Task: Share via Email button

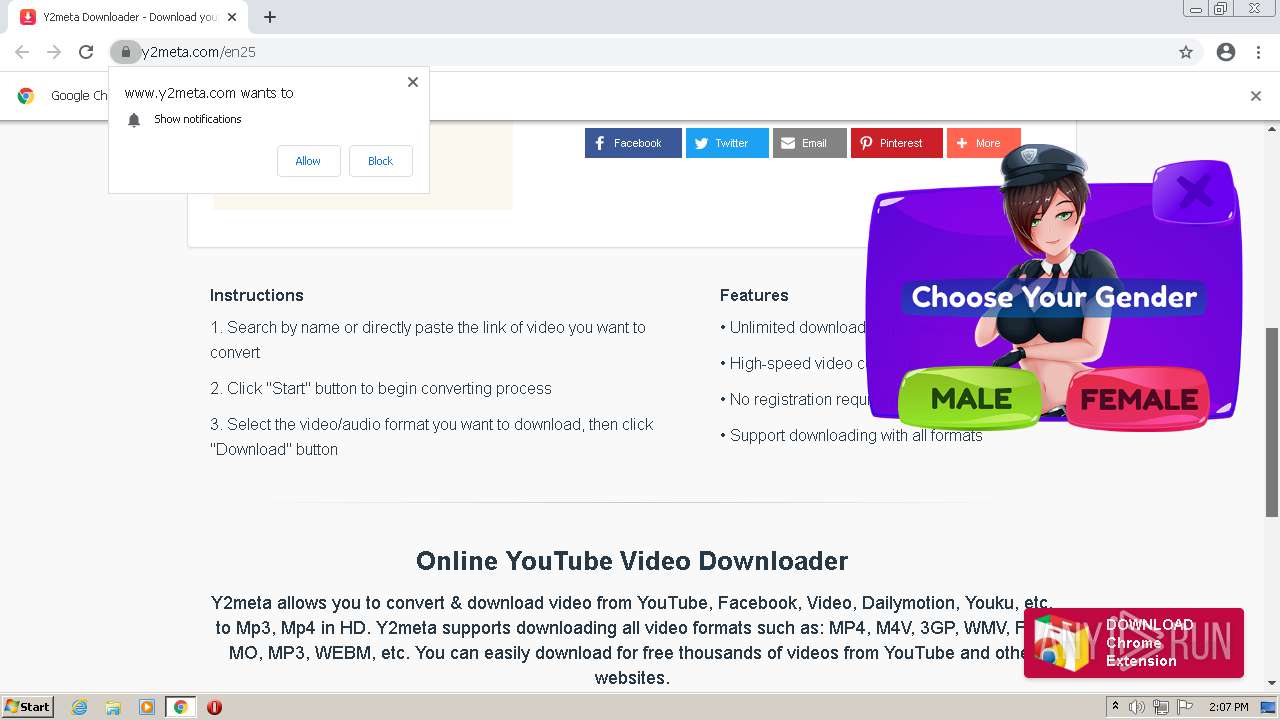Action: [810, 143]
